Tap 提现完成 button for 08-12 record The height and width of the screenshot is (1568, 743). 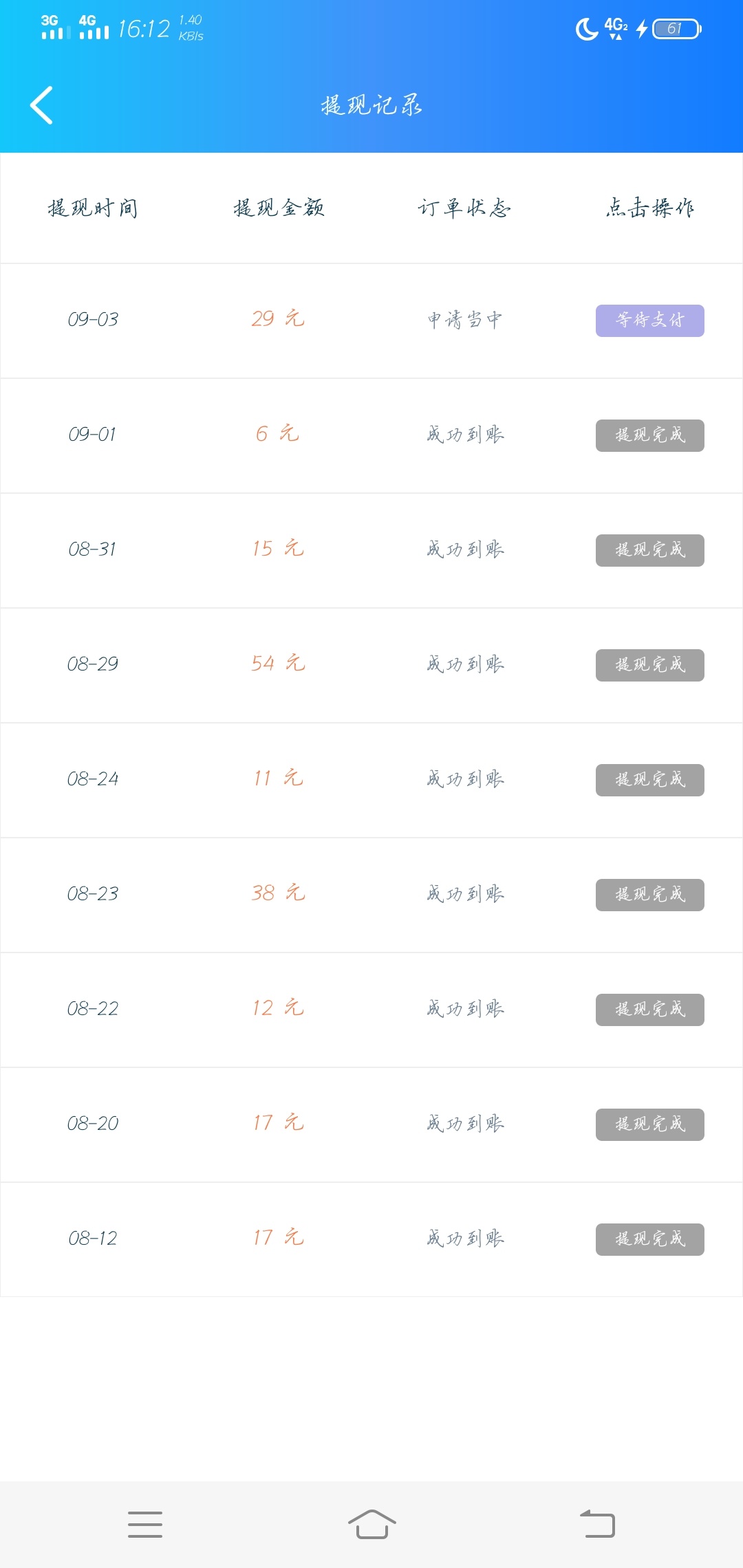coord(650,1239)
